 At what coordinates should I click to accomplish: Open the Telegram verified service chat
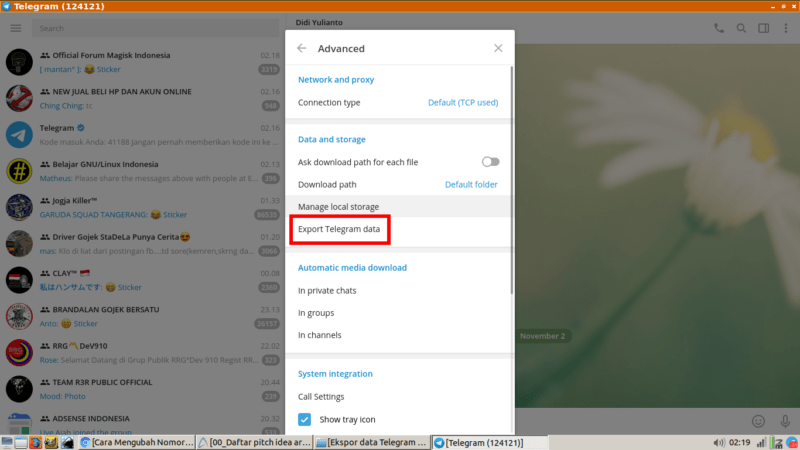click(142, 135)
